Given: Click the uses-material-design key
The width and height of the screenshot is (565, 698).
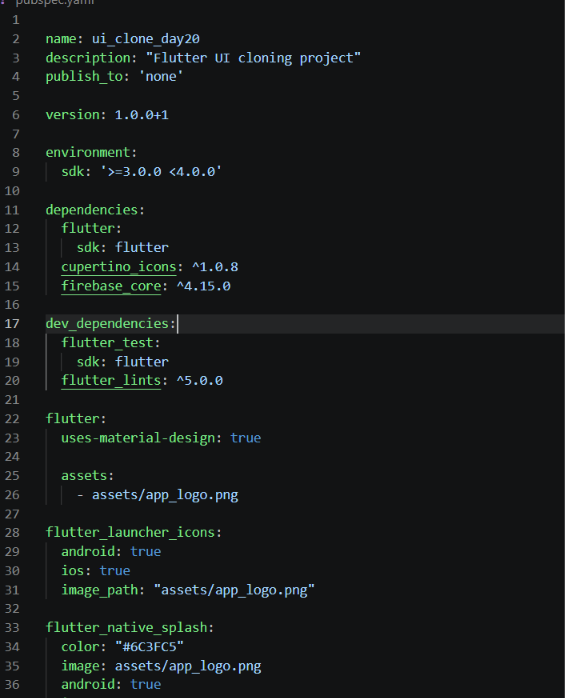Looking at the screenshot, I should (138, 438).
